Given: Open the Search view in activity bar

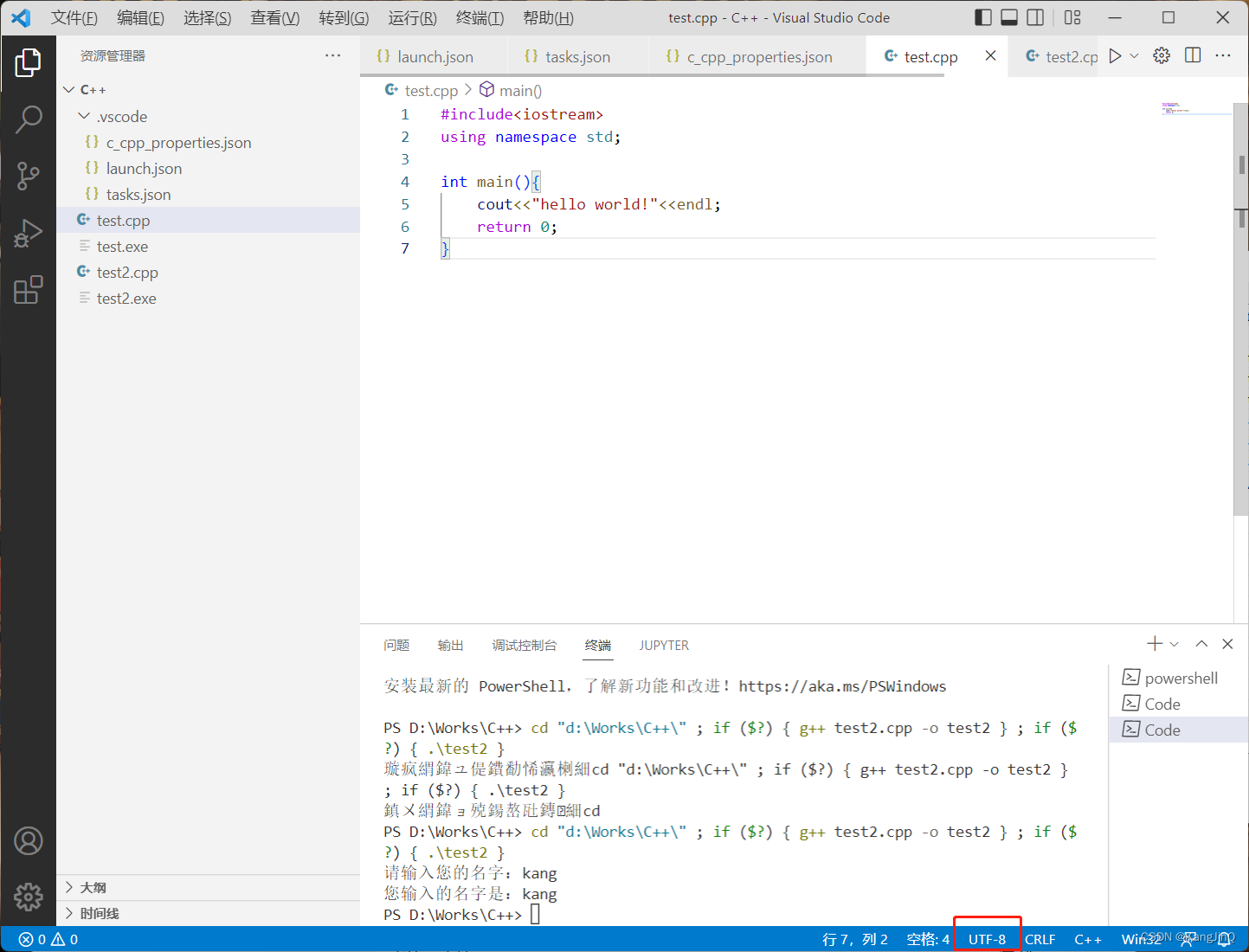Looking at the screenshot, I should coord(28,119).
